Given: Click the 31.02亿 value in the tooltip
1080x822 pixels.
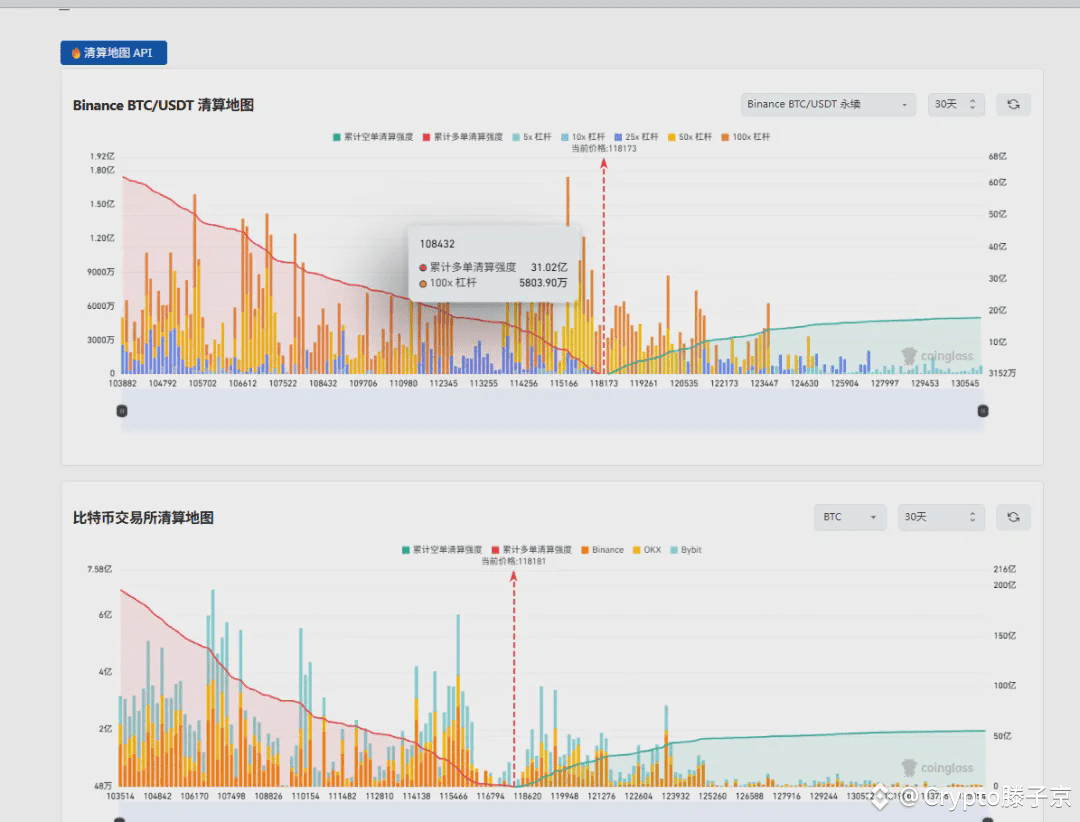Looking at the screenshot, I should [x=549, y=267].
